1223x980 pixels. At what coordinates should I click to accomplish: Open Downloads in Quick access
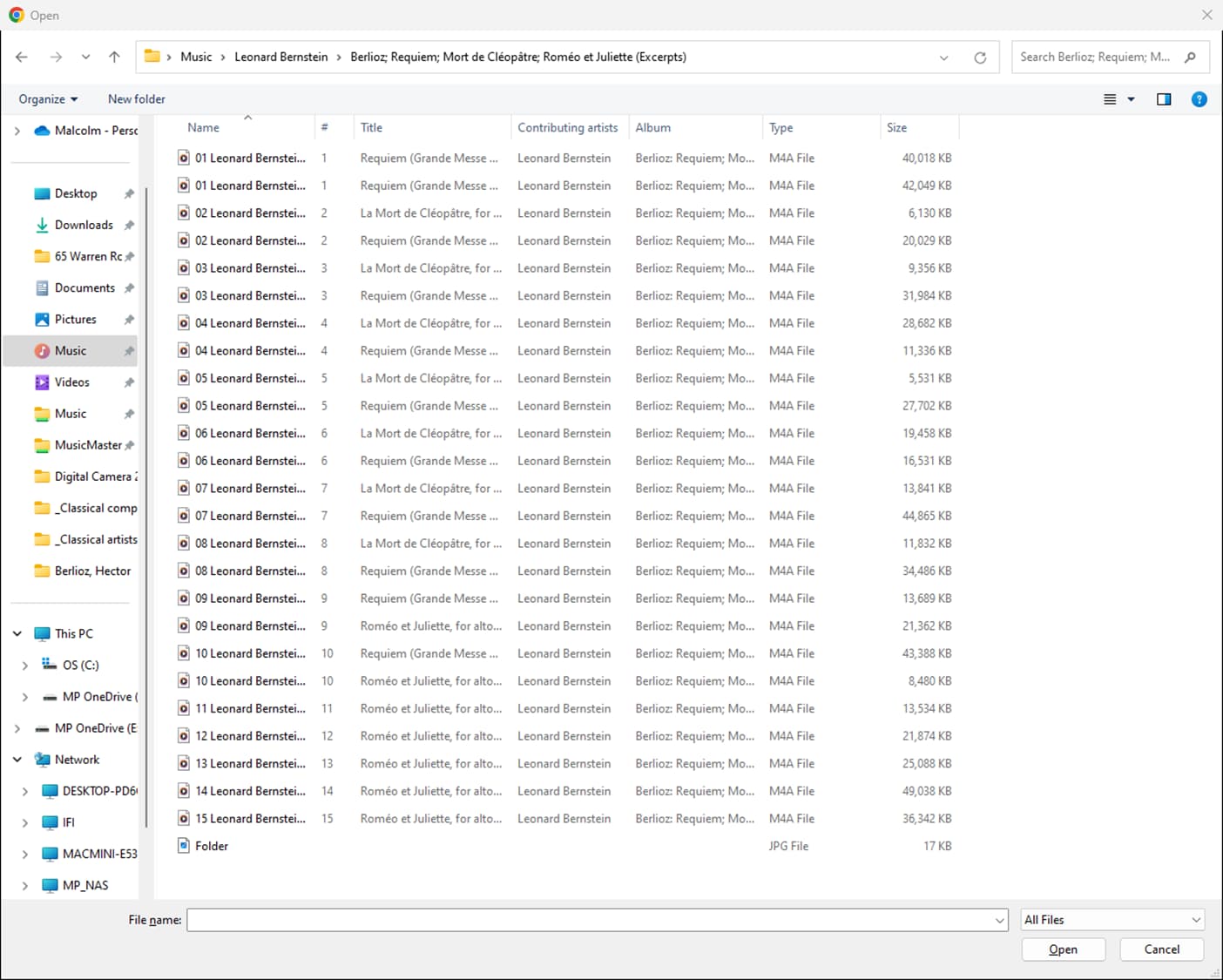(x=84, y=225)
